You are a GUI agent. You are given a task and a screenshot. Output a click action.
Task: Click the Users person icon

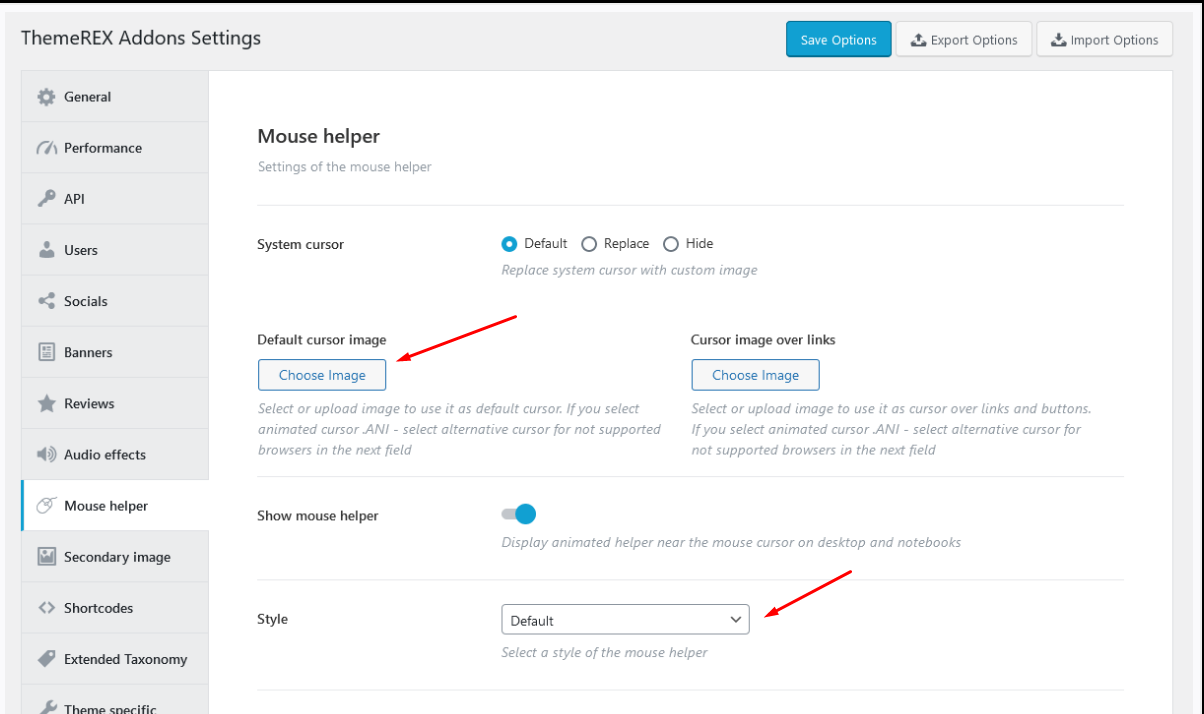click(x=46, y=250)
